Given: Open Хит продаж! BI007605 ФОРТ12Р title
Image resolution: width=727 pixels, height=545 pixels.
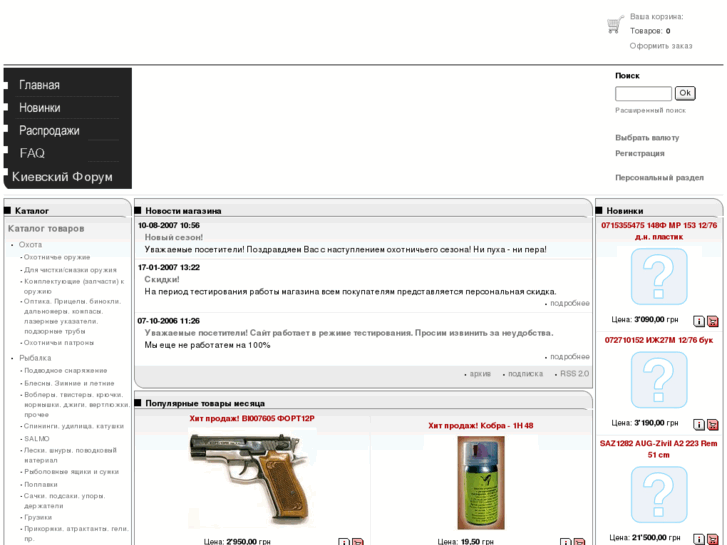Looking at the screenshot, I should [252, 419].
